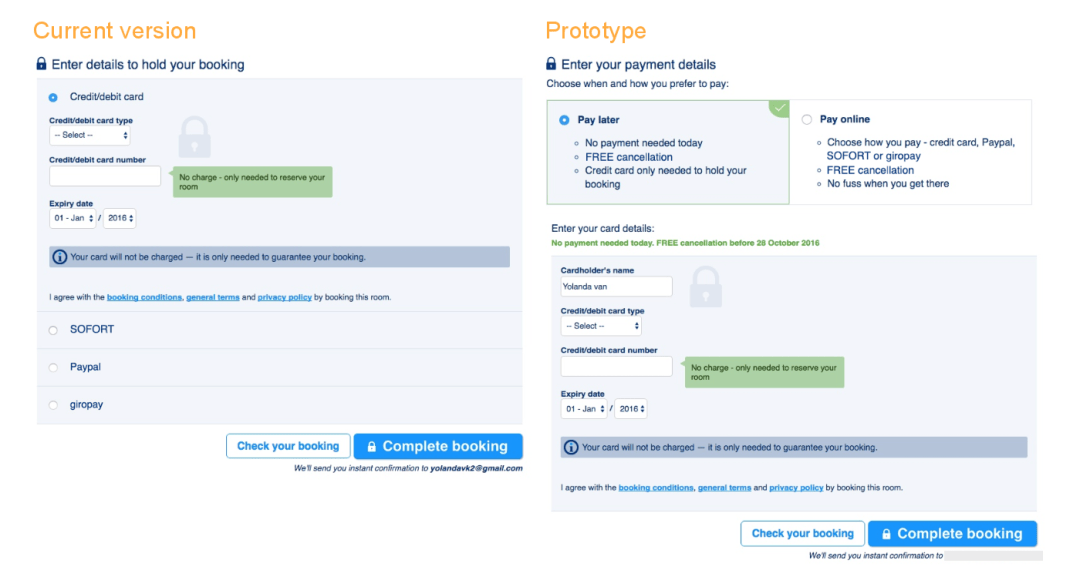Click the padlock icon beside Enter your payment details
This screenshot has width=1080, height=570.
coord(551,64)
